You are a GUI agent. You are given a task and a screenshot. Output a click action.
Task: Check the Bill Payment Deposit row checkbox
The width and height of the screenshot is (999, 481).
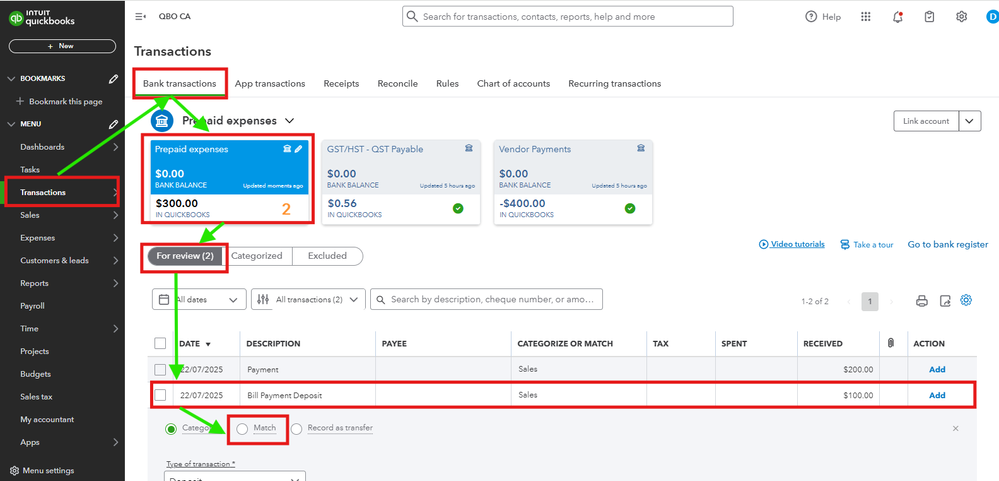160,395
